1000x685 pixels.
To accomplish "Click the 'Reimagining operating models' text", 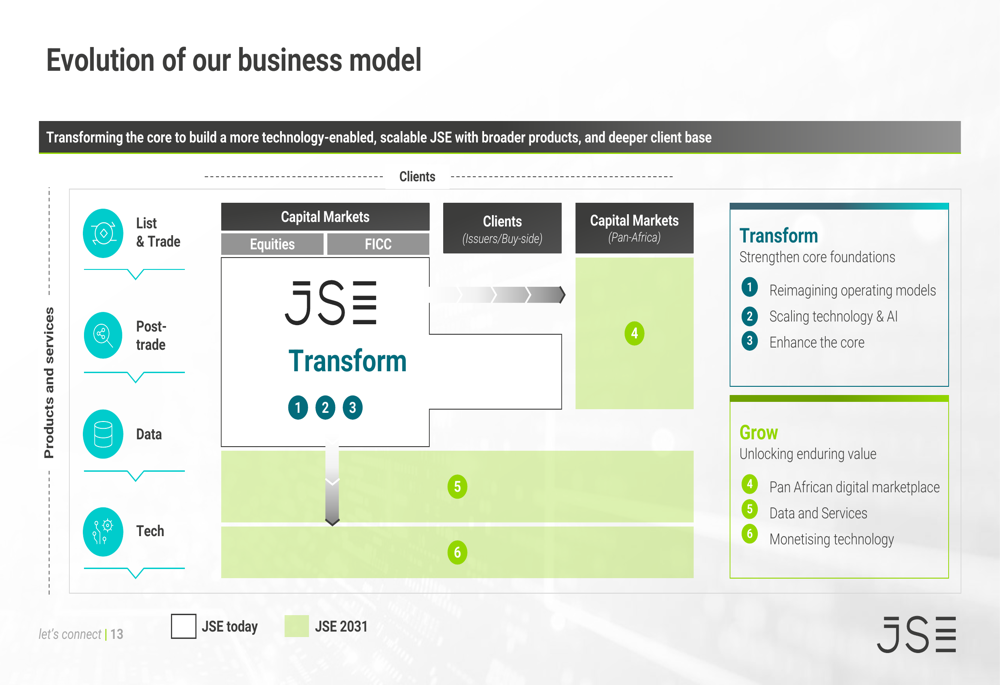I will 853,290.
